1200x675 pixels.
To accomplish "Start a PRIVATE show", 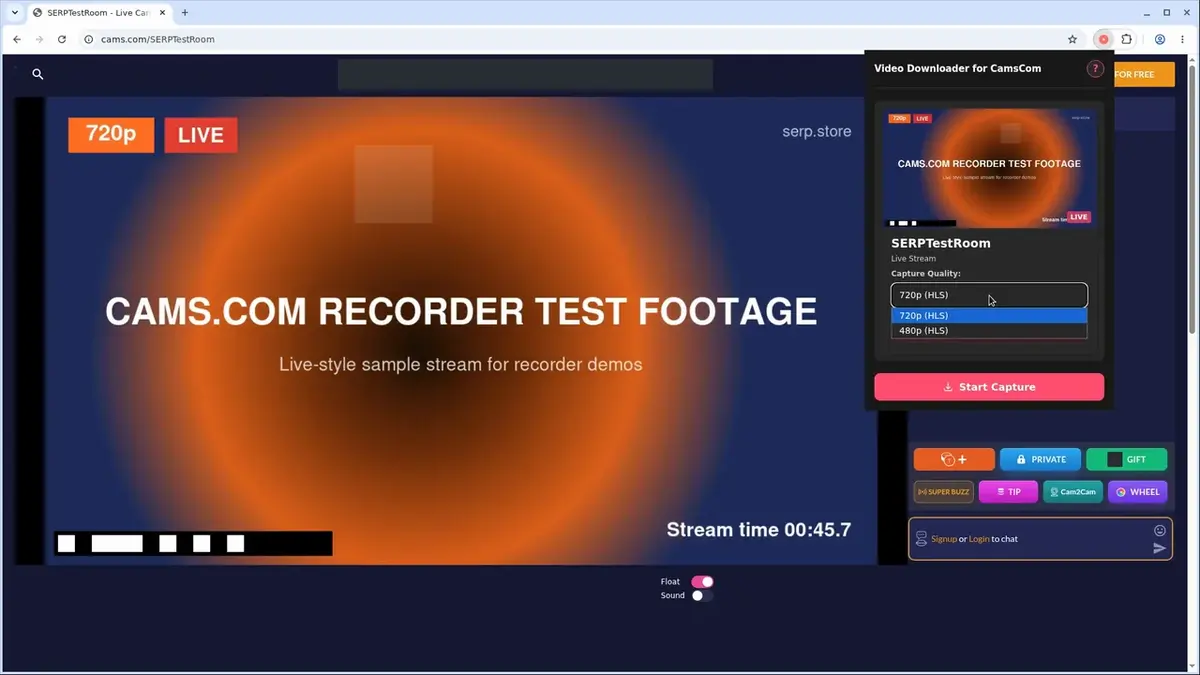I will coord(1040,459).
